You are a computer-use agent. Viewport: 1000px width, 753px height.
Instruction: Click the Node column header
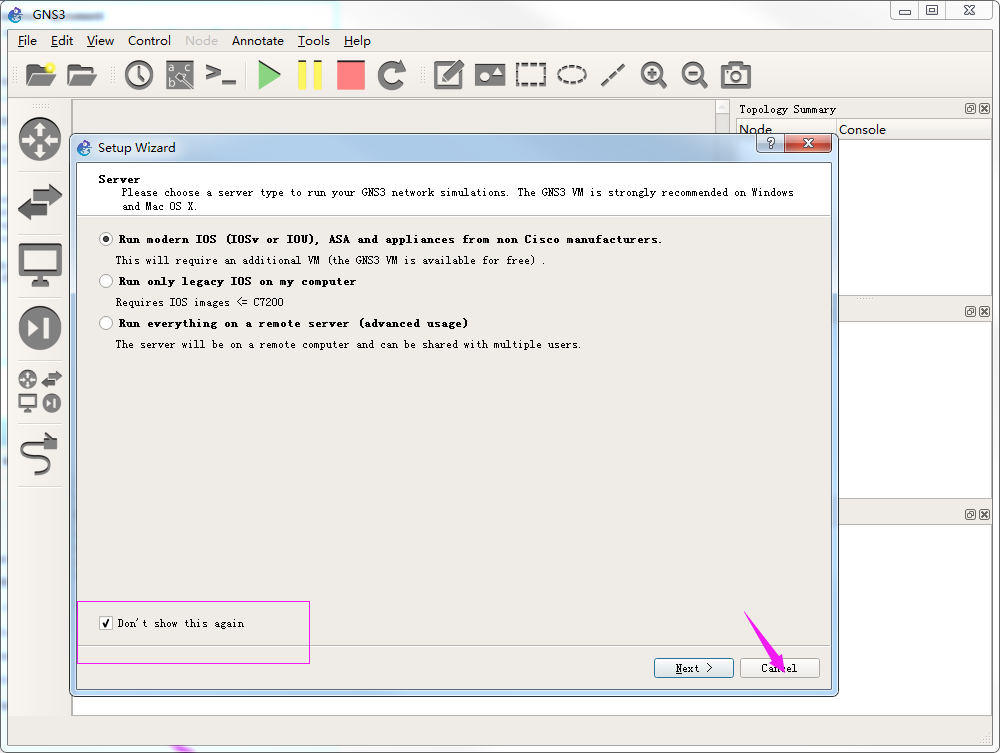[x=786, y=129]
